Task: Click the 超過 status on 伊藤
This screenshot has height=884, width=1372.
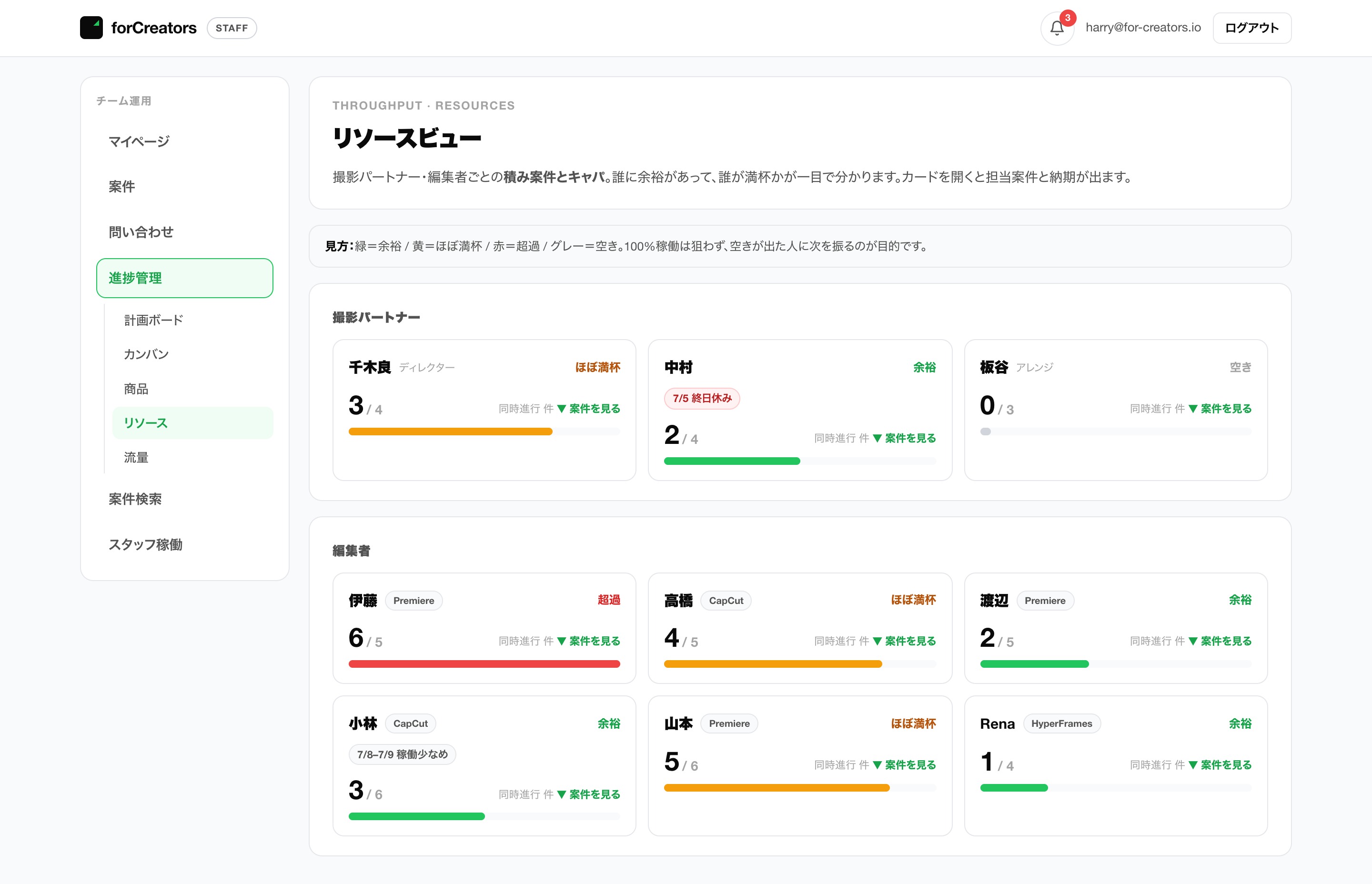Action: 608,600
